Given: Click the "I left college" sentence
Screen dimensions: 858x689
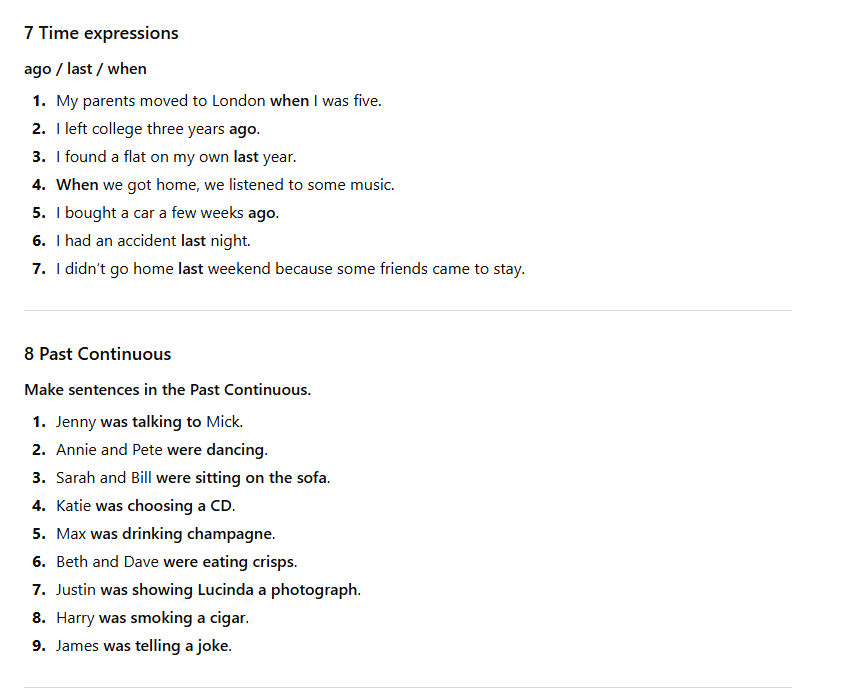Looking at the screenshot, I should [157, 129].
